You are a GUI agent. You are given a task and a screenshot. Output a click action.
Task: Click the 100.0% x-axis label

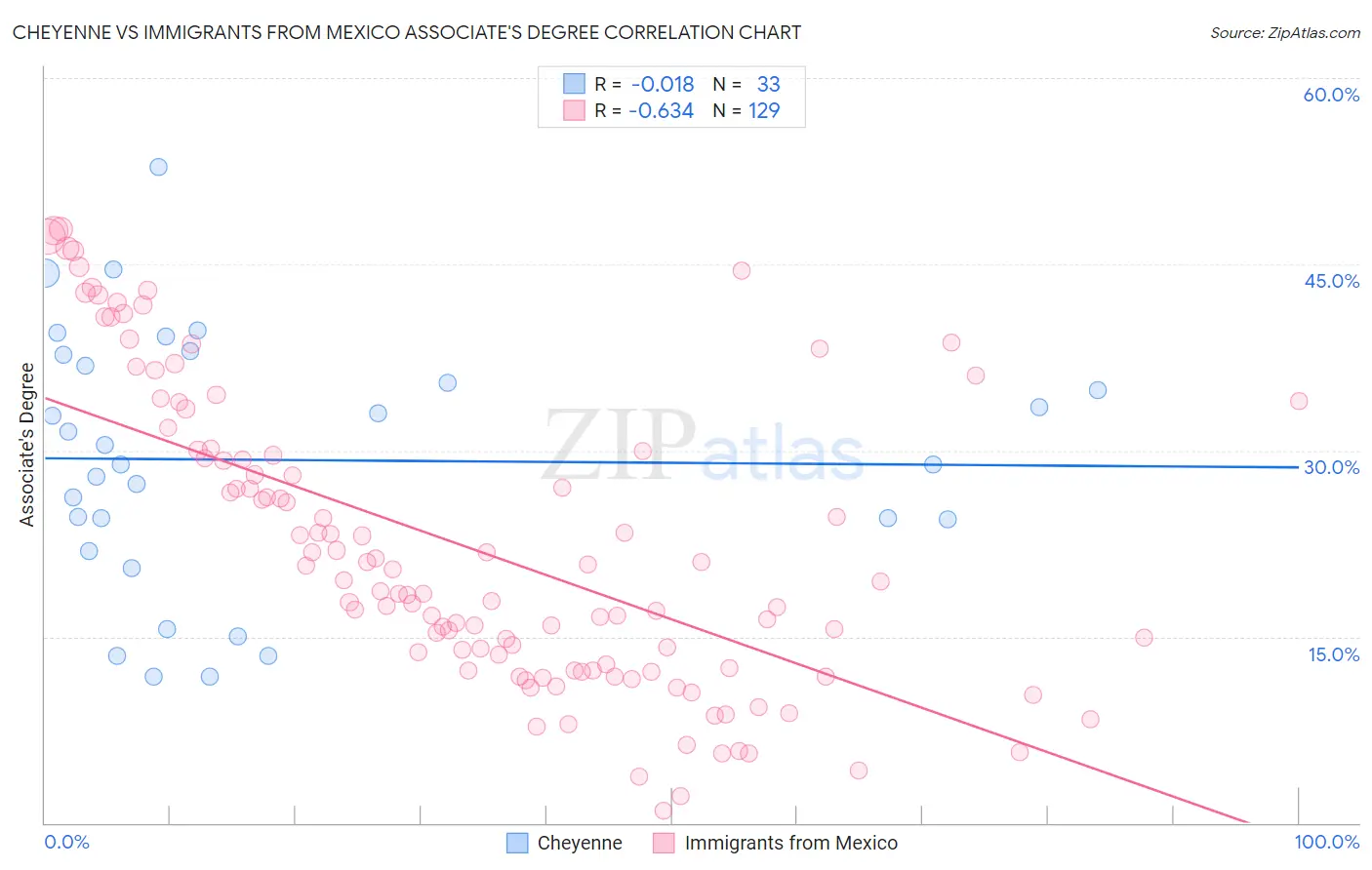click(x=1327, y=842)
